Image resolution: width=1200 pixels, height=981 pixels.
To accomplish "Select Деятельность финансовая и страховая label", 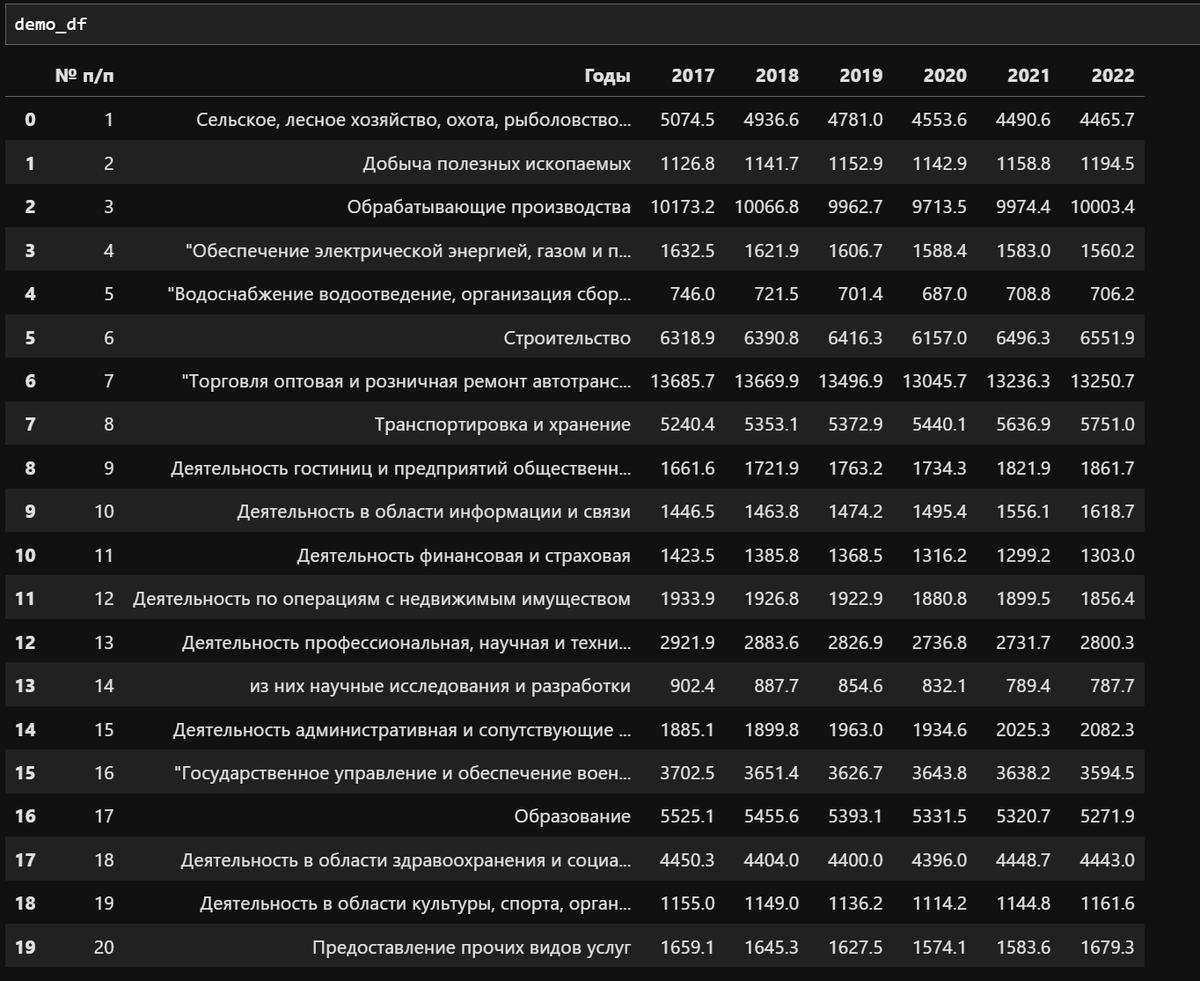I will coord(464,555).
